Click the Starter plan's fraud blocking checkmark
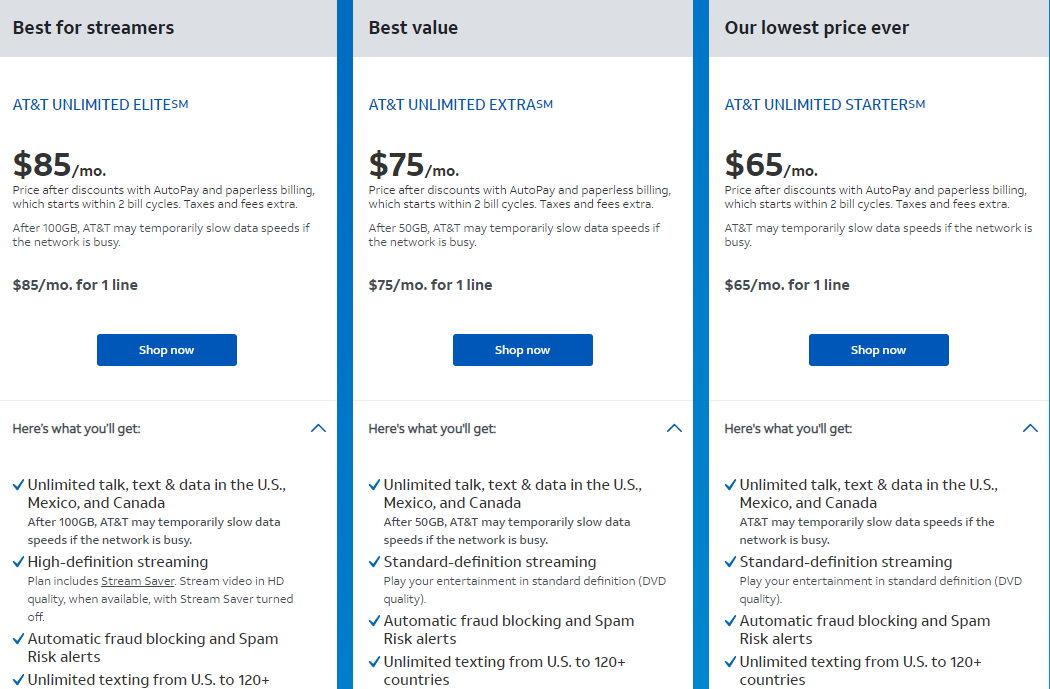Viewport: 1050px width, 689px height. tap(731, 621)
